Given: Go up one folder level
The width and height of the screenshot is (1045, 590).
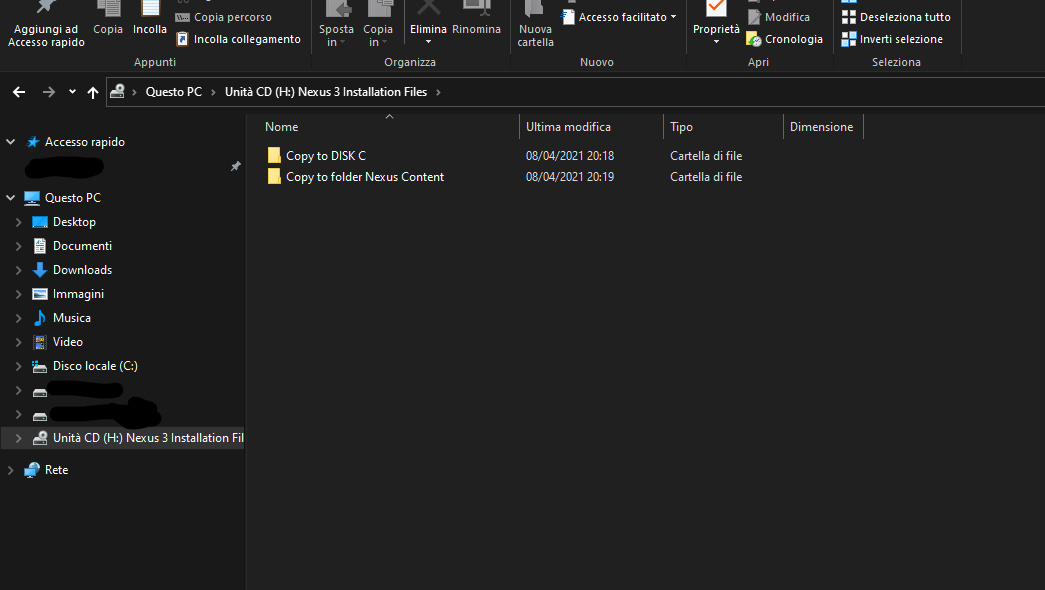Looking at the screenshot, I should pos(93,92).
